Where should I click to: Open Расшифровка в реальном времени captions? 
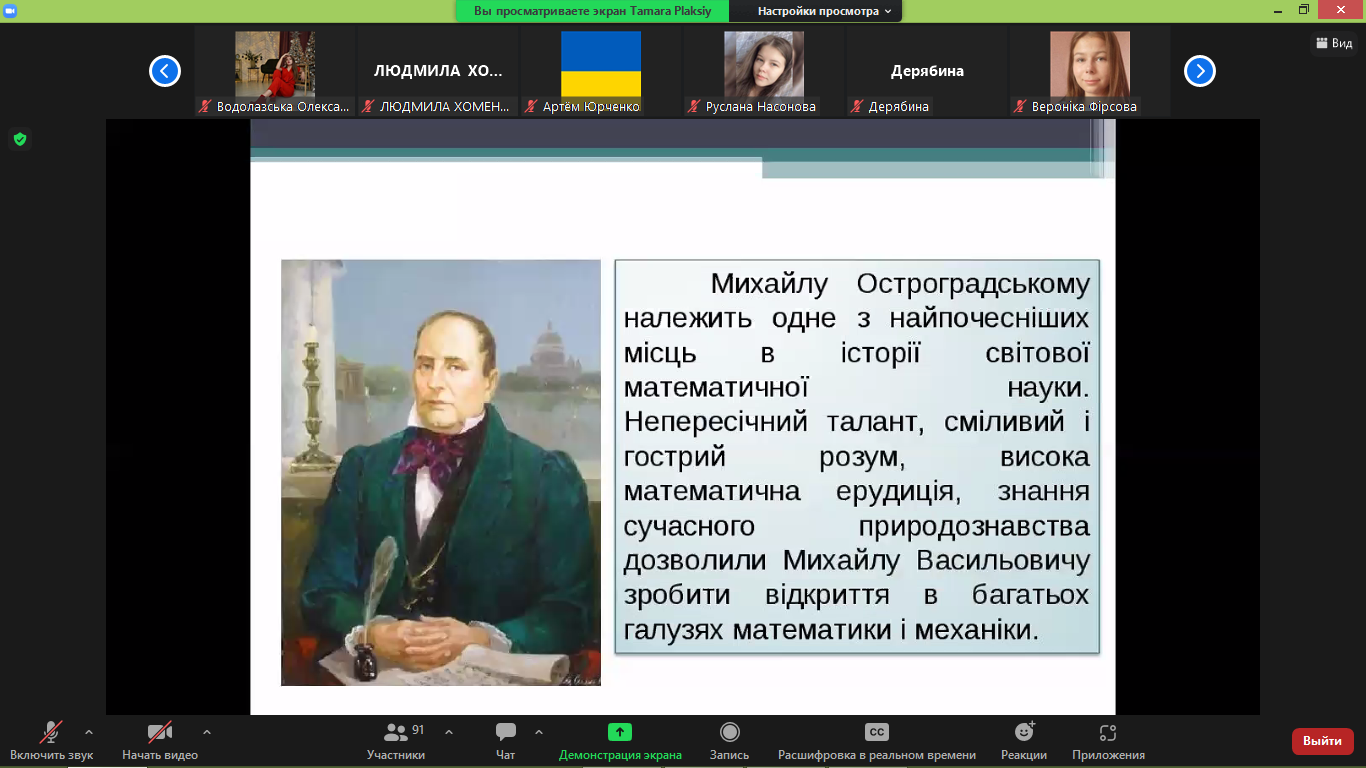(x=877, y=741)
